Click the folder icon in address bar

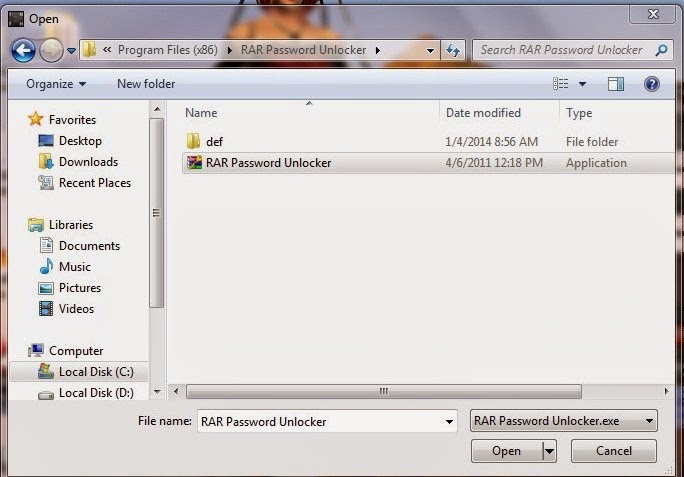(89, 50)
